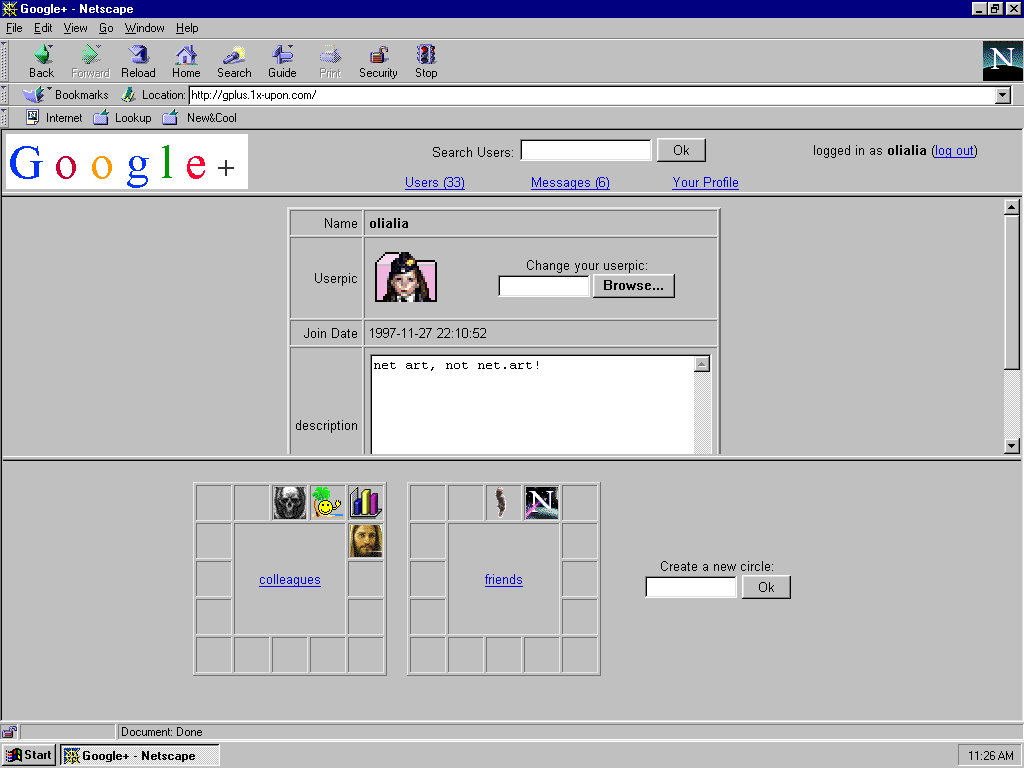Click the Search Users text field
The width and height of the screenshot is (1024, 768).
pos(586,151)
